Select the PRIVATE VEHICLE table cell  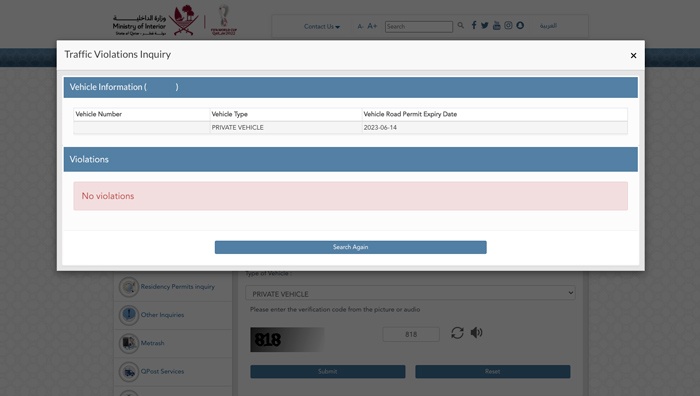tap(286, 128)
